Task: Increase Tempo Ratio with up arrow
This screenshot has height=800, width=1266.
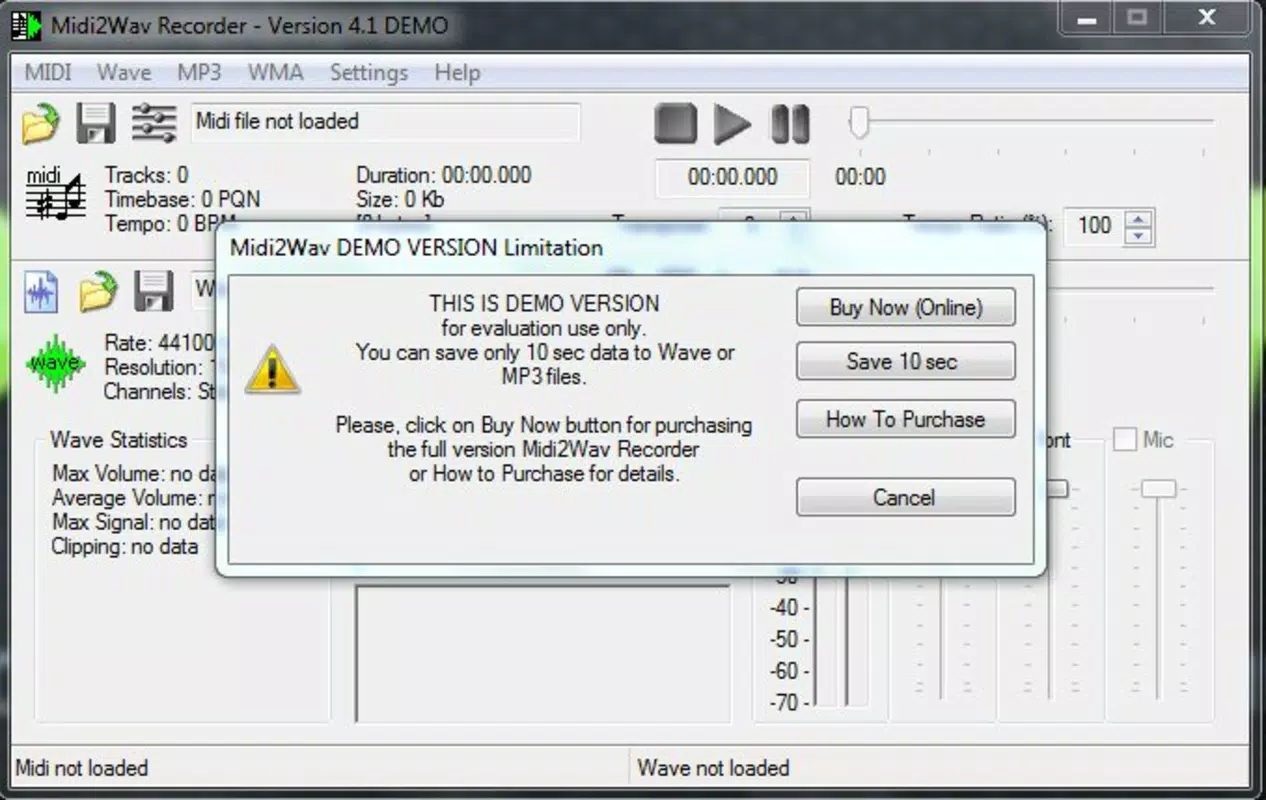Action: pyautogui.click(x=1138, y=218)
